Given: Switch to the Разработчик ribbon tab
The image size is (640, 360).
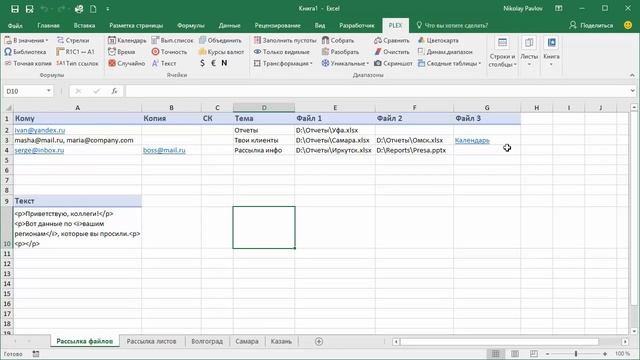Looking at the screenshot, I should (x=357, y=25).
